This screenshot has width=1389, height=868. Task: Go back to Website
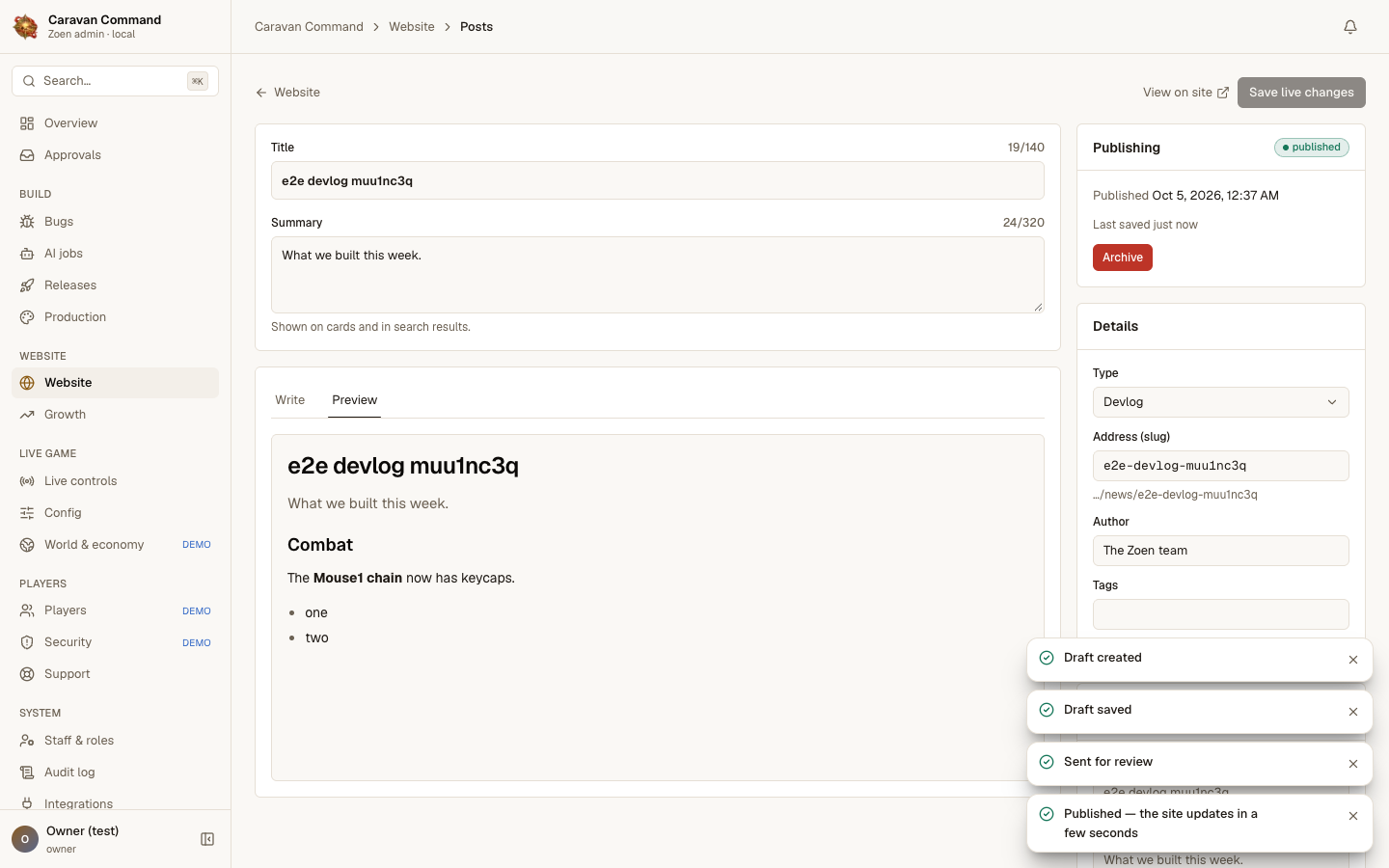[287, 93]
